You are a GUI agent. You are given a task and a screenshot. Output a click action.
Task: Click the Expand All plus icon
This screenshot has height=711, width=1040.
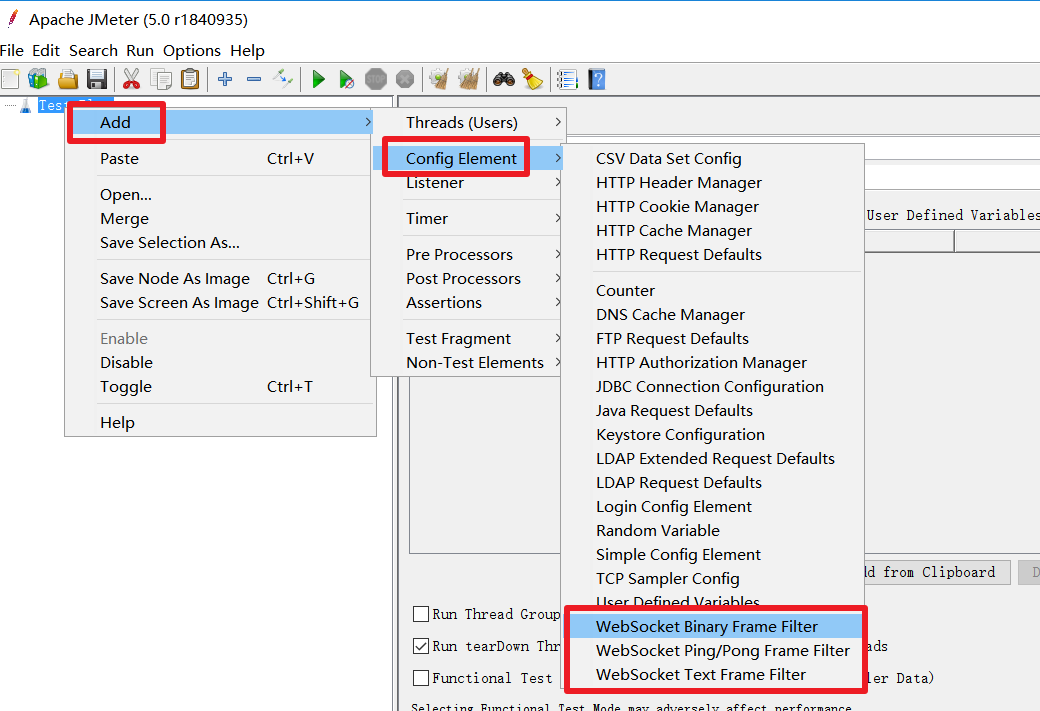coord(225,80)
